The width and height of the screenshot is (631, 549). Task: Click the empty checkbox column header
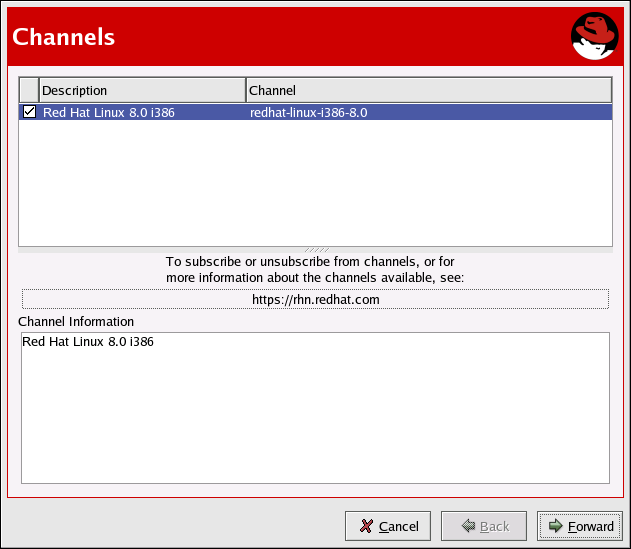tap(29, 90)
